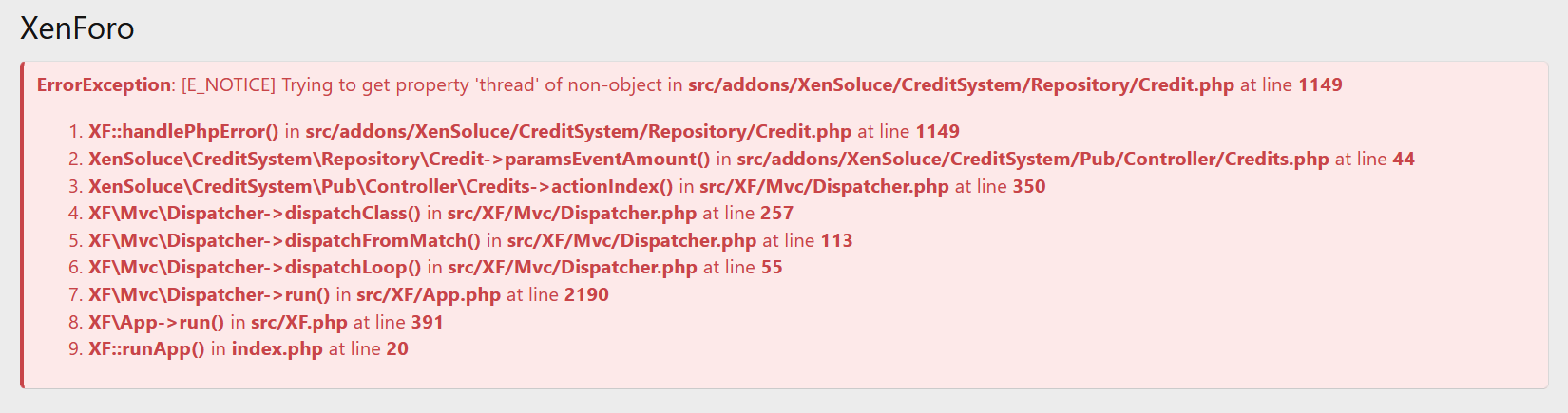Viewport: 1568px width, 413px height.
Task: Click the Dispatcher.php path at line 350
Action: pyautogui.click(x=824, y=186)
